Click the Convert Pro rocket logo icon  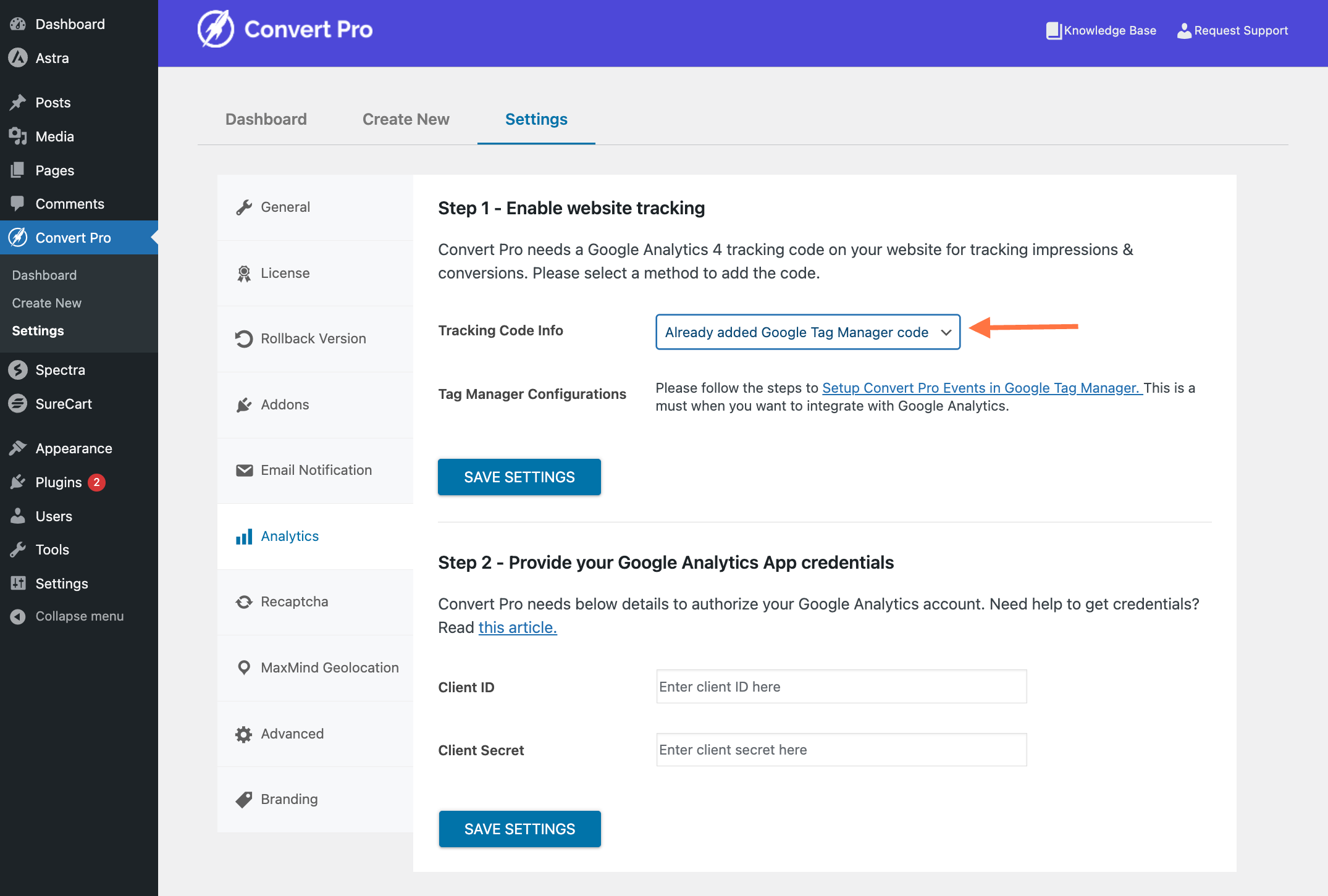click(216, 29)
